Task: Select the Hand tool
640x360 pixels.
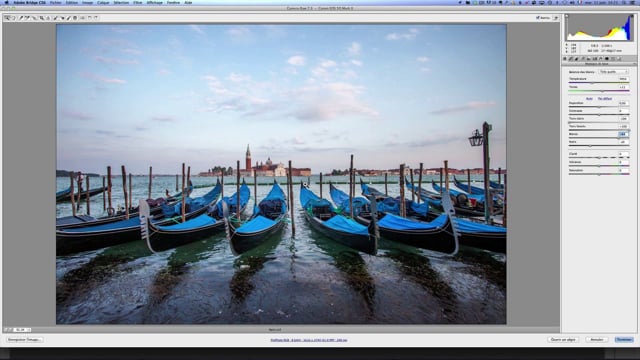Action: coord(13,18)
